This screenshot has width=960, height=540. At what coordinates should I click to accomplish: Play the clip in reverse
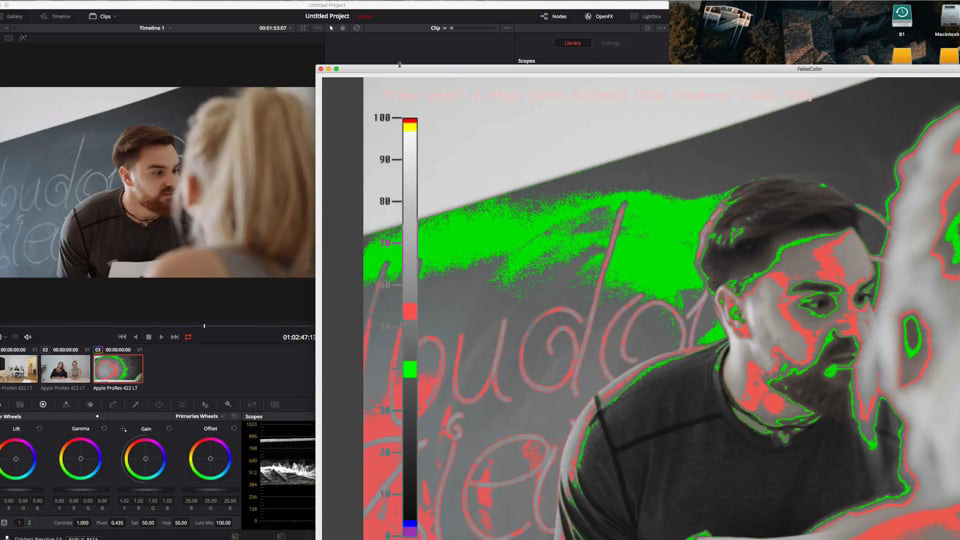[135, 337]
